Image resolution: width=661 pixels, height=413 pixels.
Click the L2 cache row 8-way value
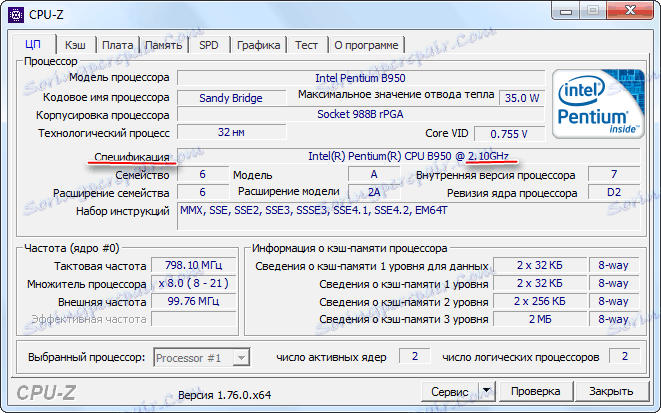[x=613, y=301]
